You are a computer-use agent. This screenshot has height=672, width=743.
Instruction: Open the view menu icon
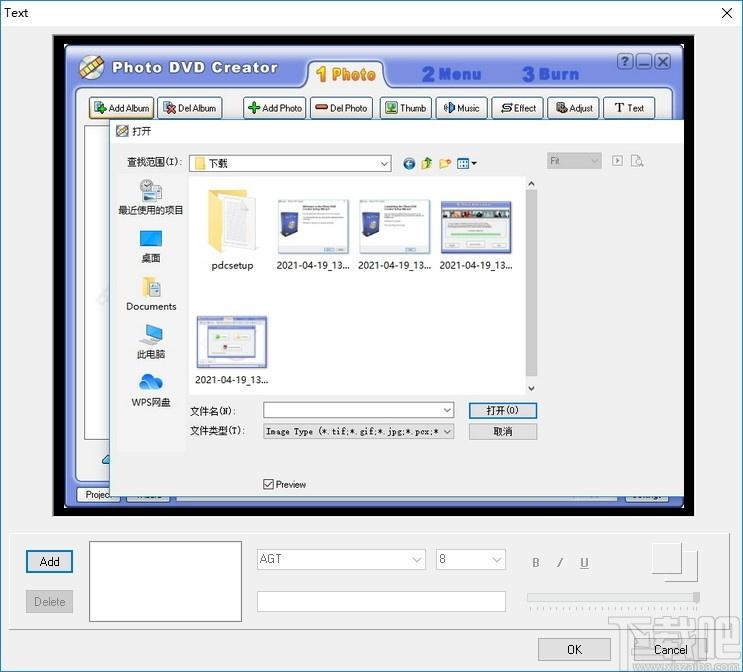tap(466, 163)
